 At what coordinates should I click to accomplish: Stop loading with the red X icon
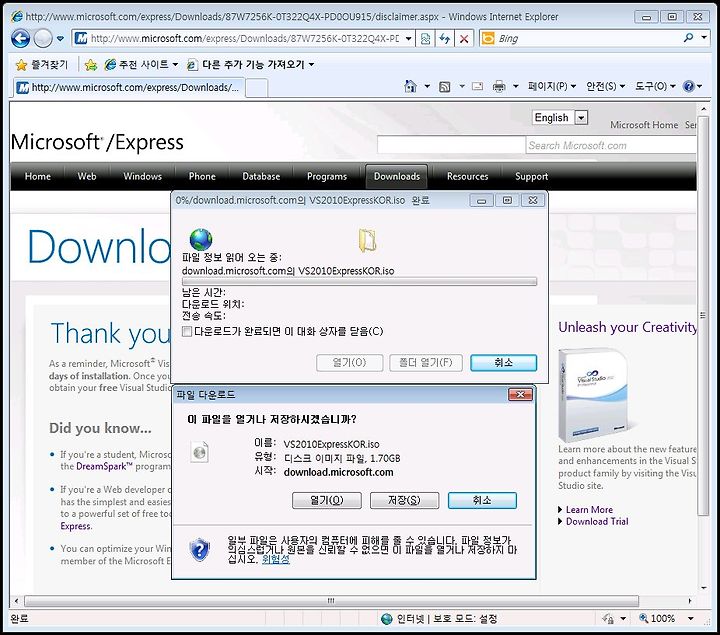[x=464, y=39]
